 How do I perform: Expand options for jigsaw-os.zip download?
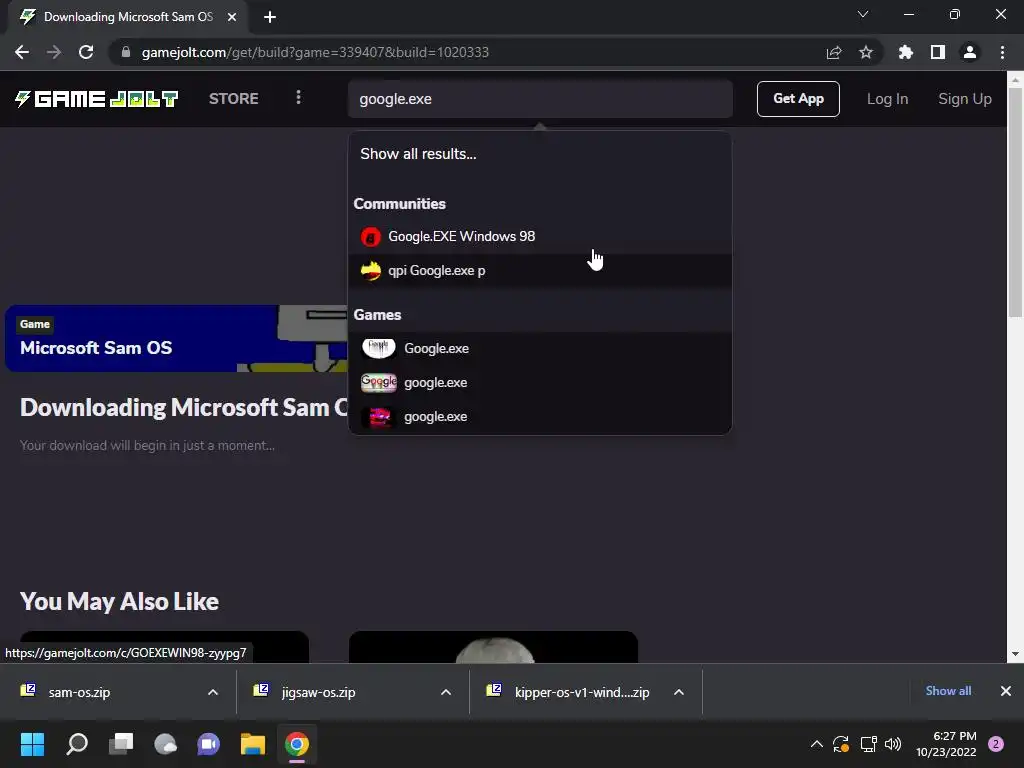pyautogui.click(x=446, y=692)
